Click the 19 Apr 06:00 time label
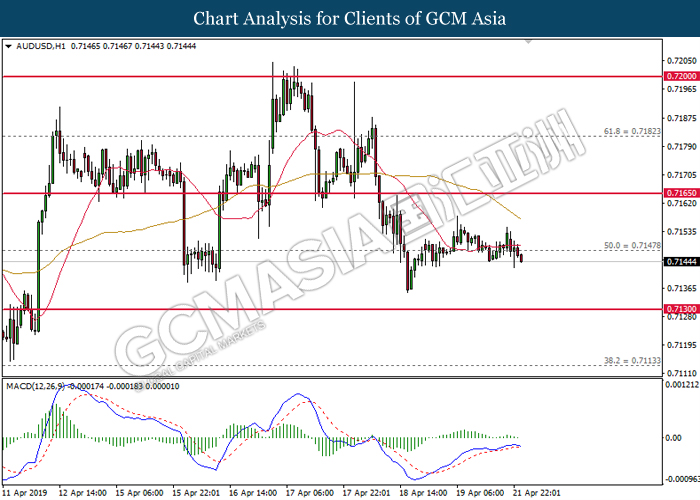 [x=479, y=493]
